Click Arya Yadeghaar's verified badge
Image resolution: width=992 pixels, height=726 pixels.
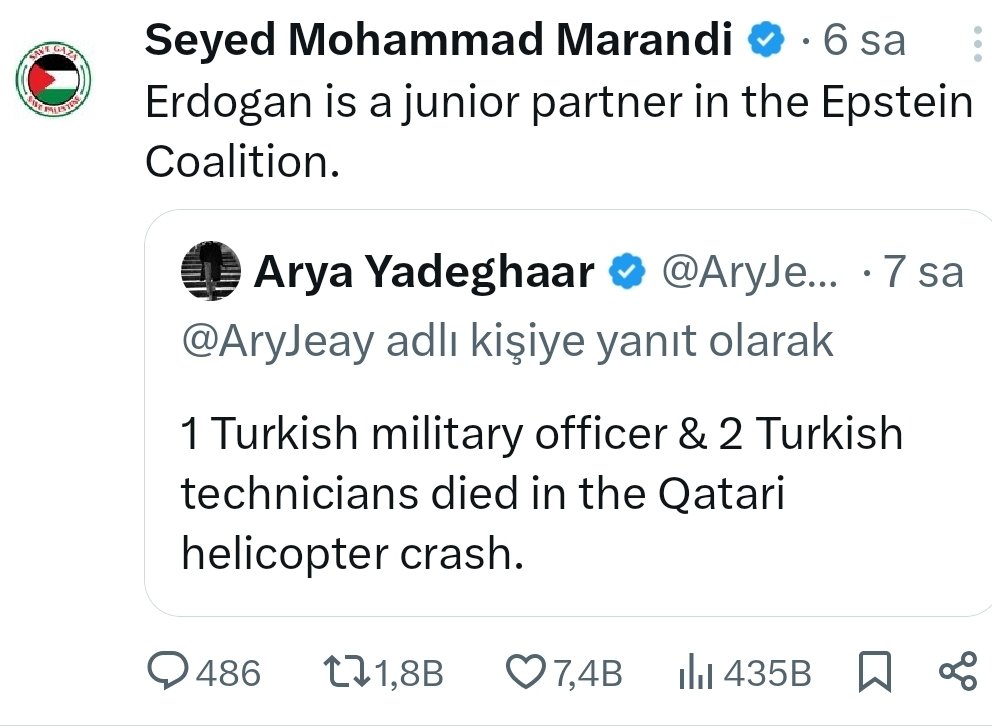click(627, 272)
